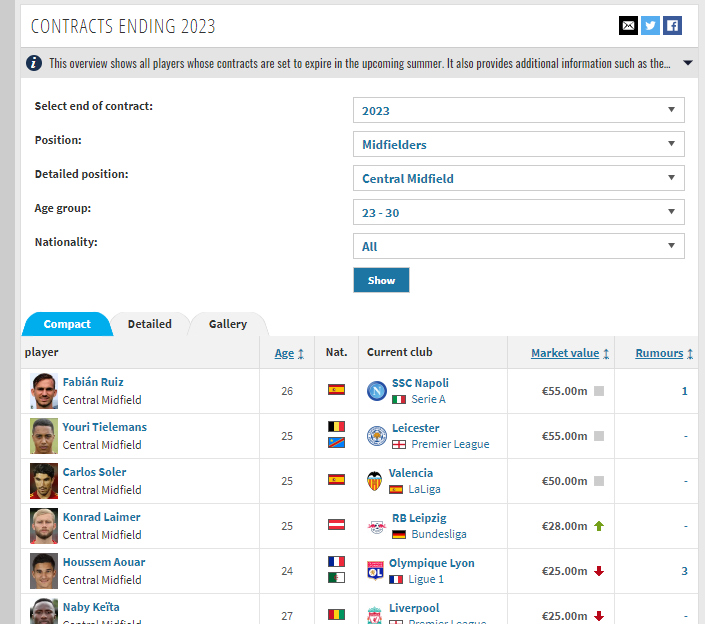Open the SSC Napoli club link
Screen dimensions: 705x624
click(420, 383)
